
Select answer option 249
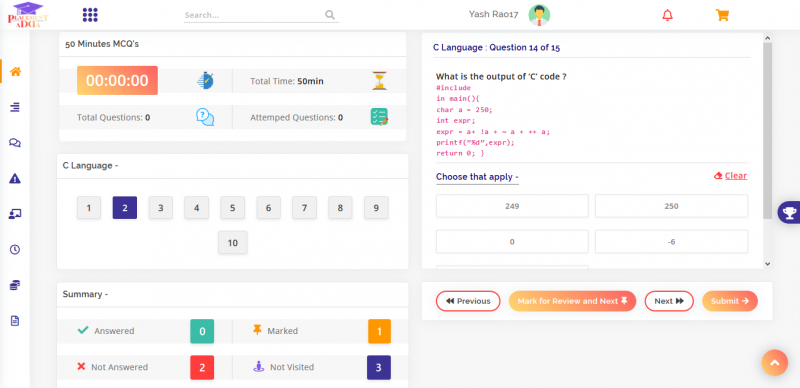[512, 206]
